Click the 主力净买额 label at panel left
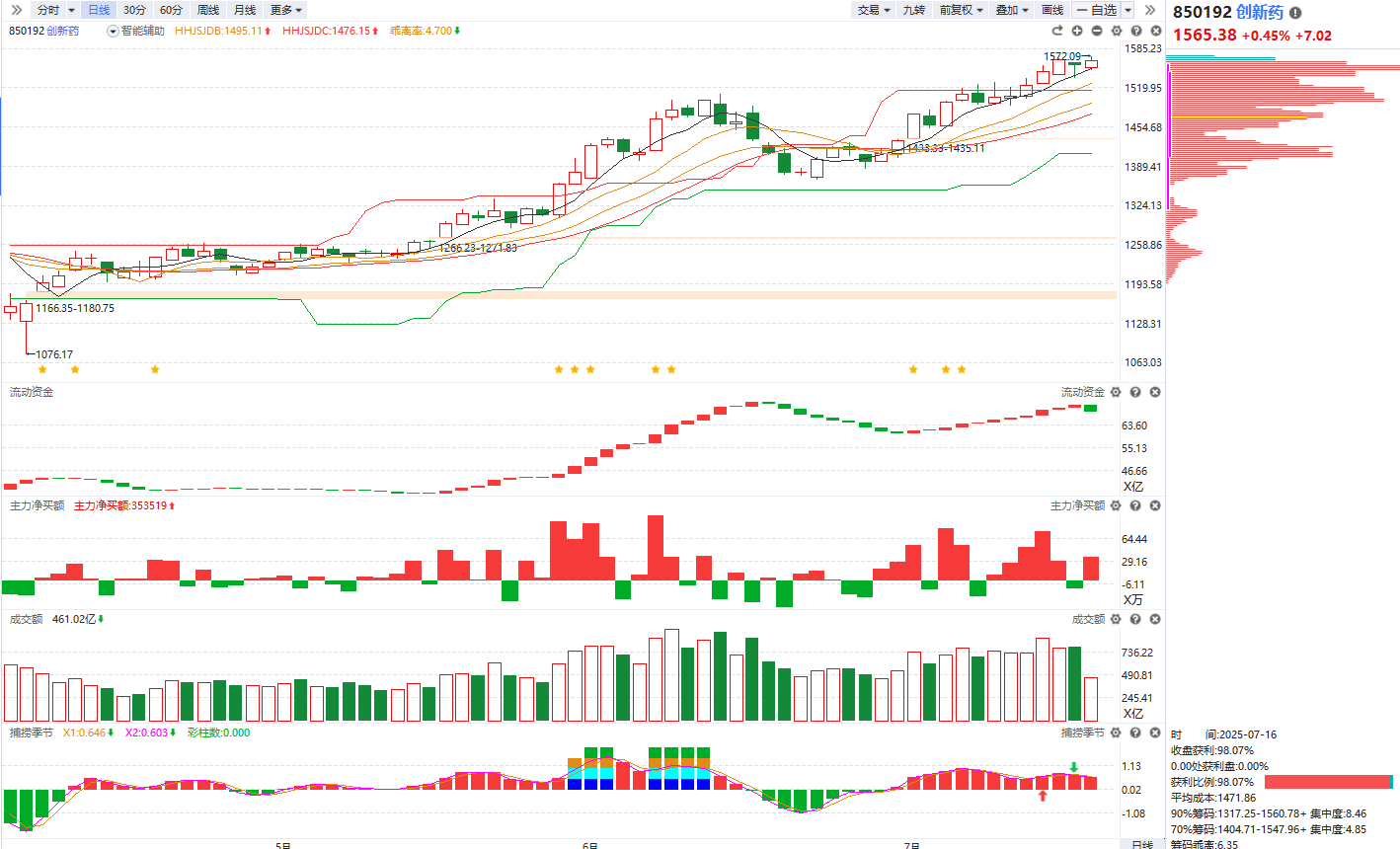 38,505
